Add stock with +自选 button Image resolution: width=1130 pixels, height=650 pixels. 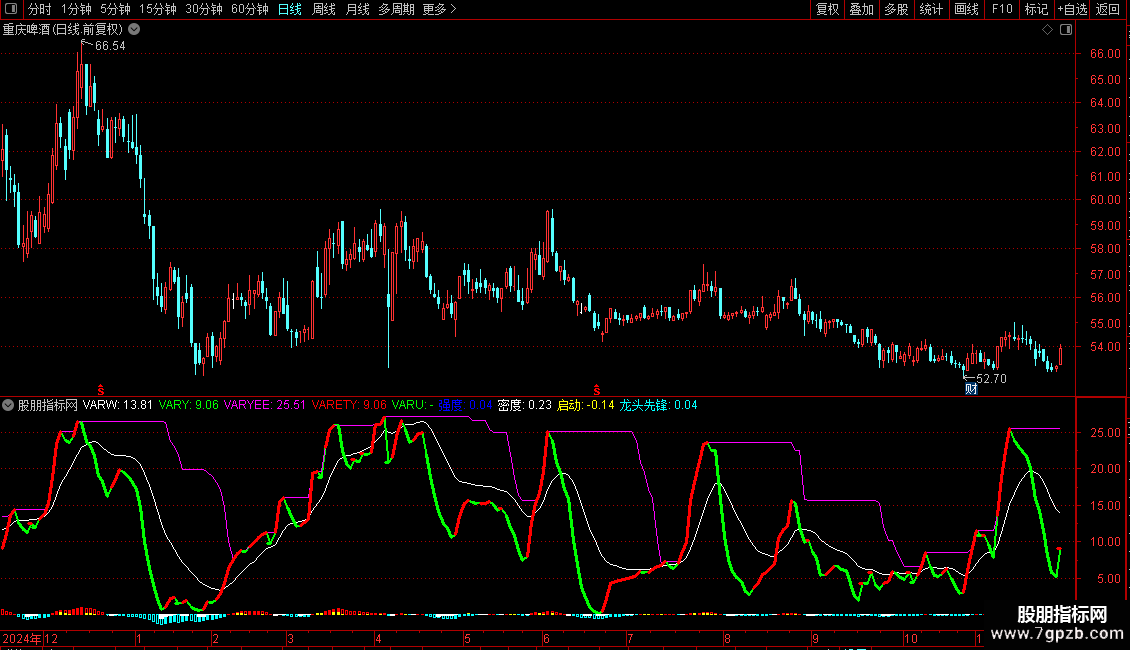[x=1072, y=9]
